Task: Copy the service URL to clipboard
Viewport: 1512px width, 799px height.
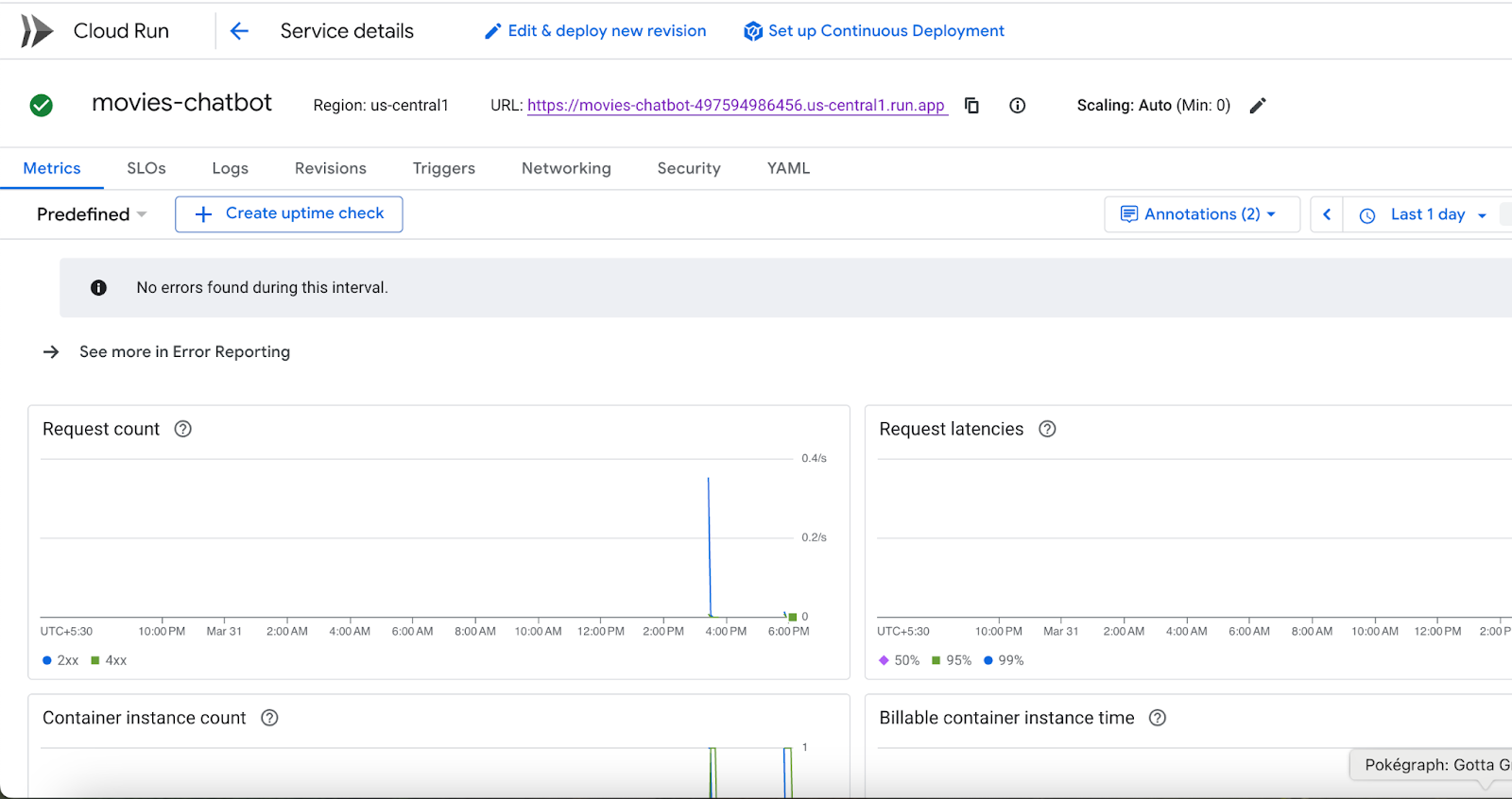Action: 971,106
